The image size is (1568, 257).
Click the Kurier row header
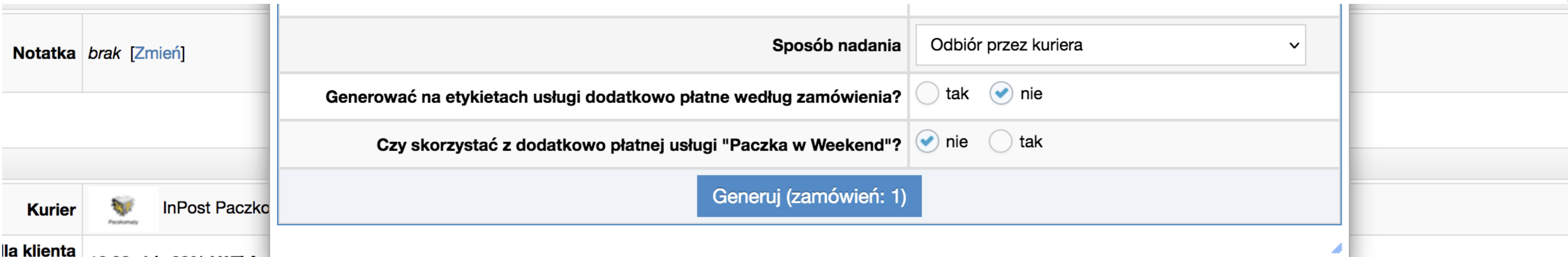point(51,210)
